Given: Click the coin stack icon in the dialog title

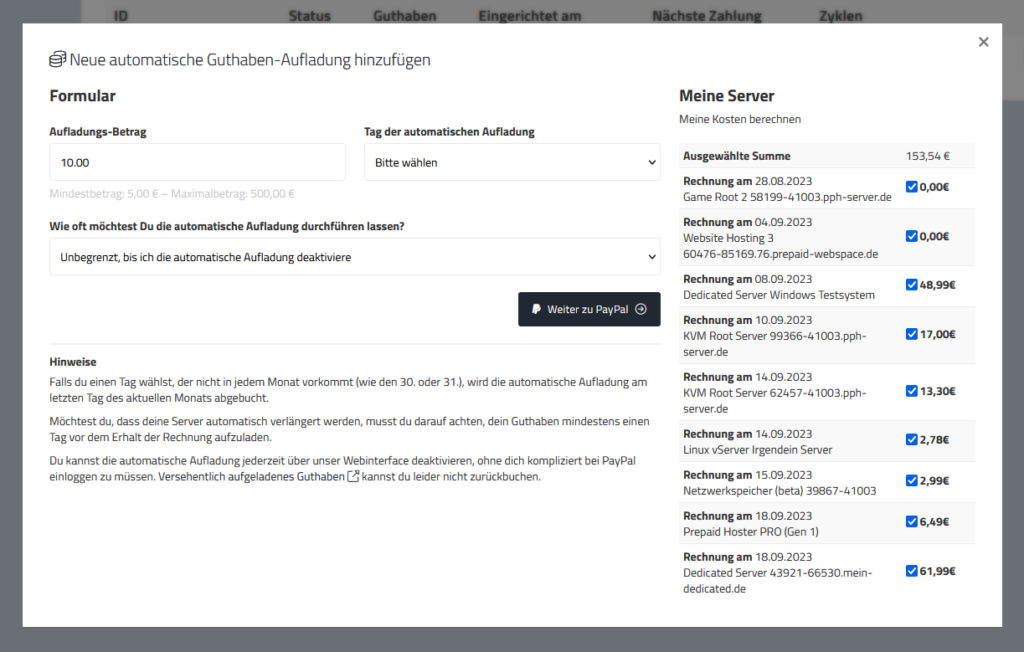Looking at the screenshot, I should click(57, 59).
